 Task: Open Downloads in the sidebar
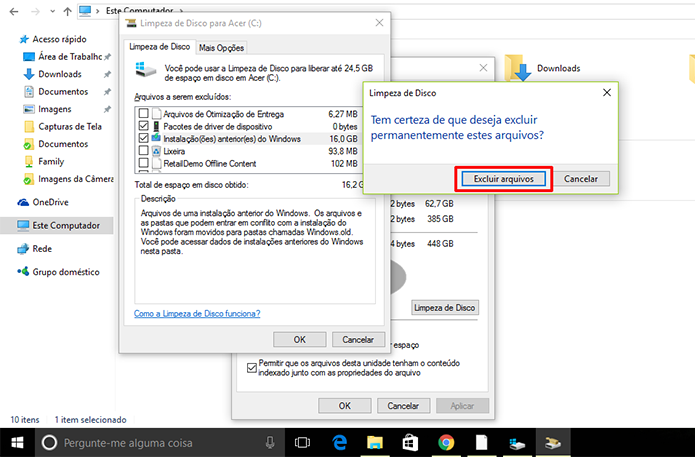tap(60, 74)
